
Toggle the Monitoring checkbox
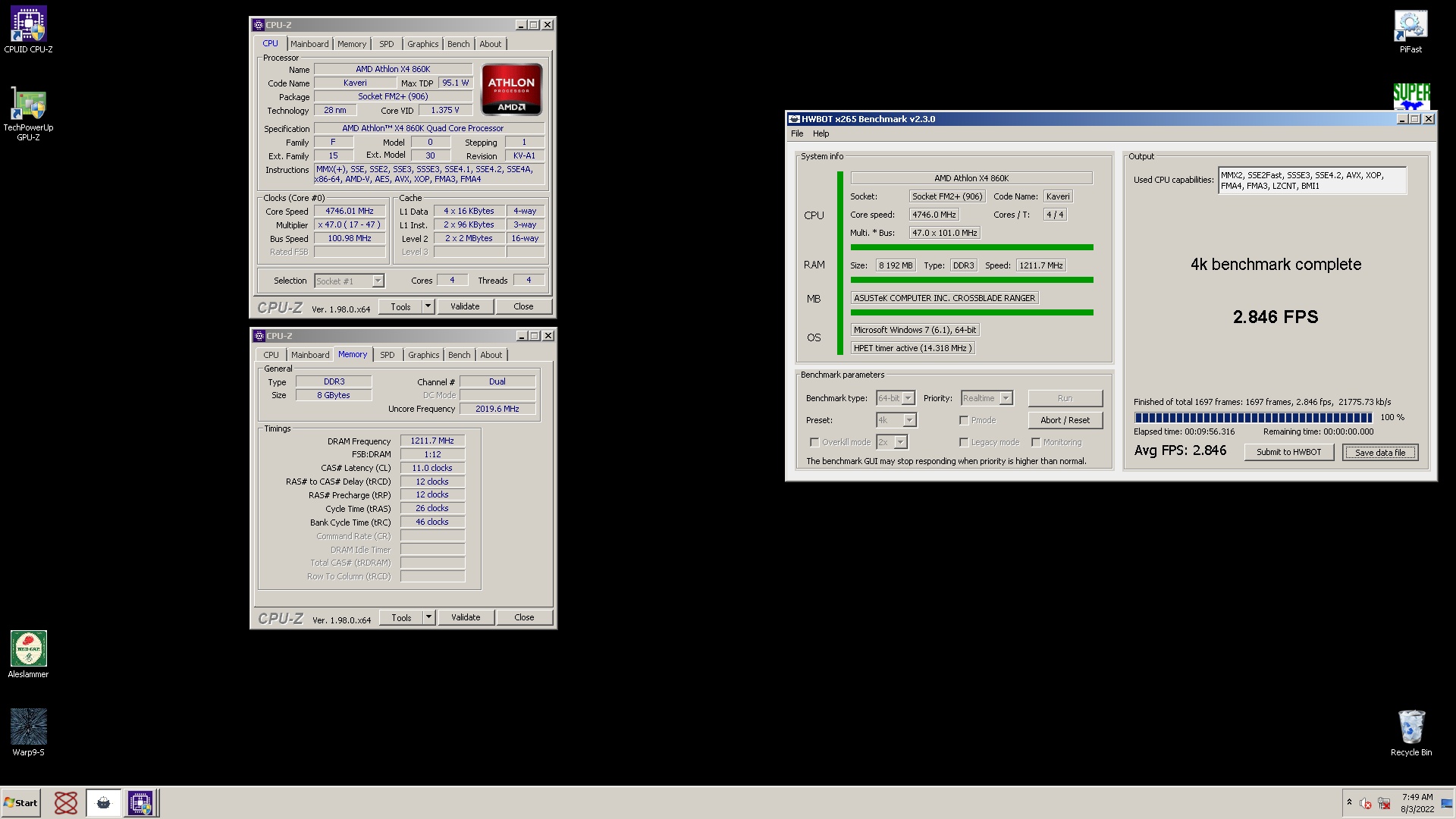click(x=1036, y=442)
